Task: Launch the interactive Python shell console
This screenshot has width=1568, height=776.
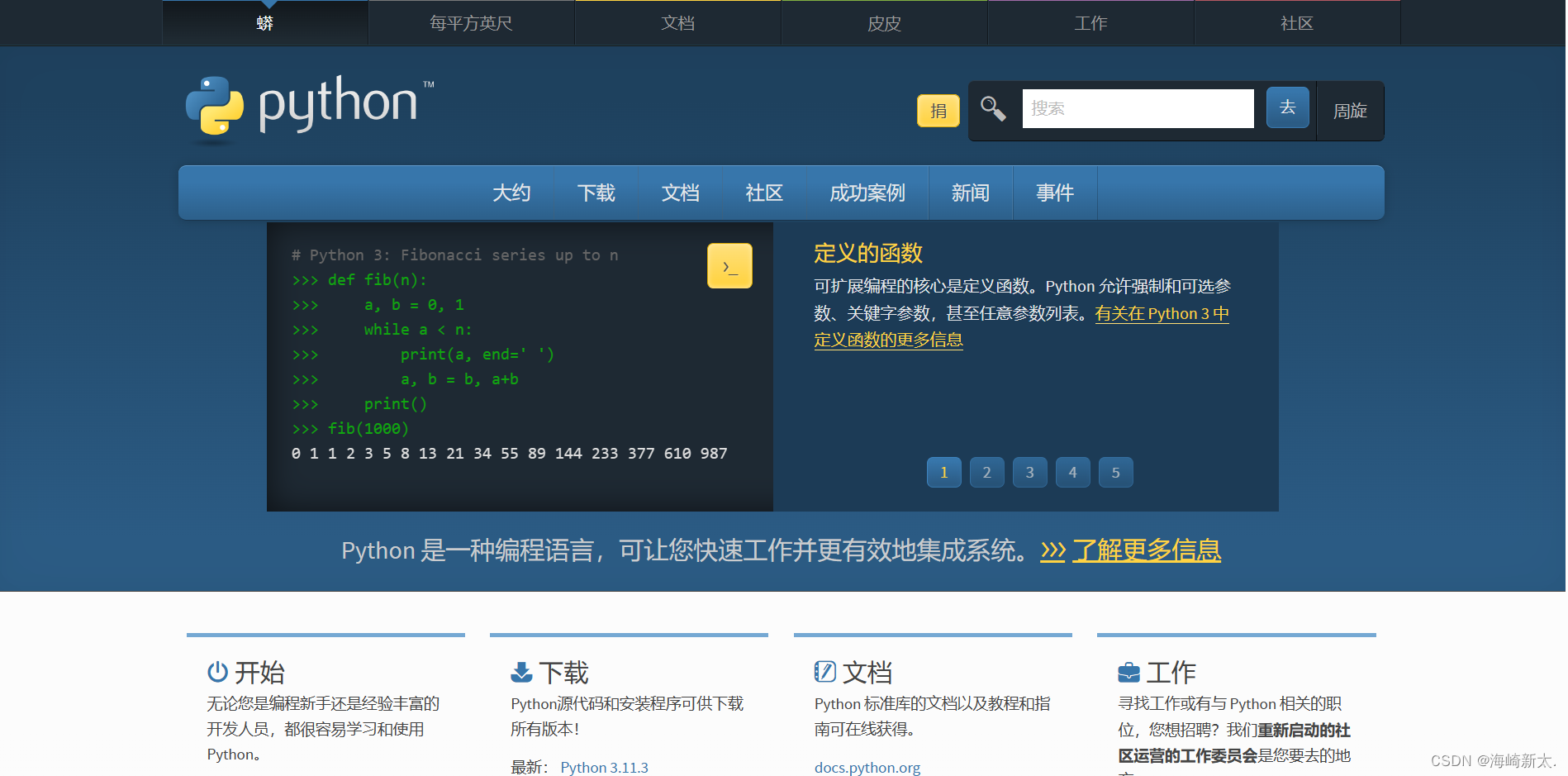Action: point(729,265)
